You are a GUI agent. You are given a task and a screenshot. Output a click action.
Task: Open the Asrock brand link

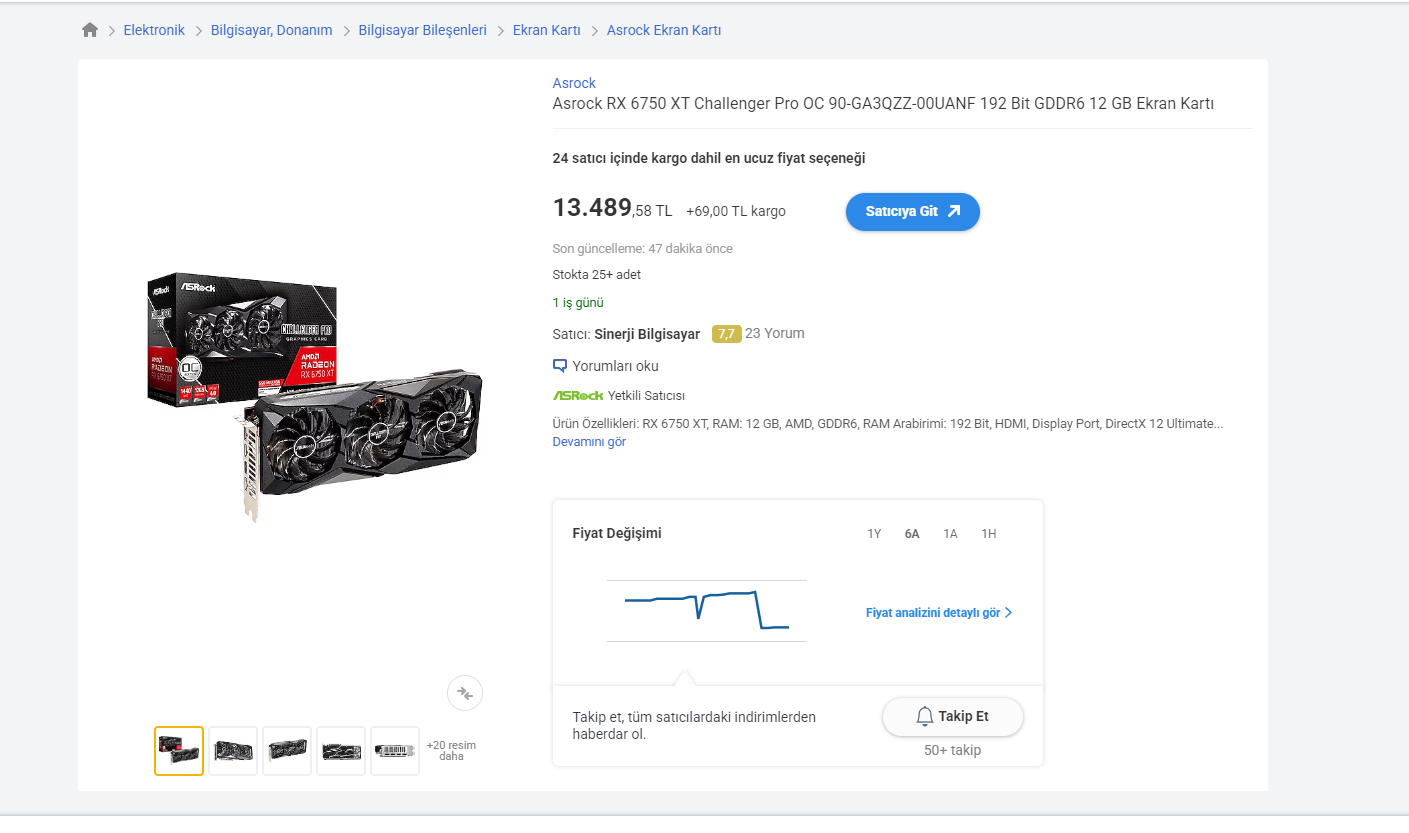point(574,83)
